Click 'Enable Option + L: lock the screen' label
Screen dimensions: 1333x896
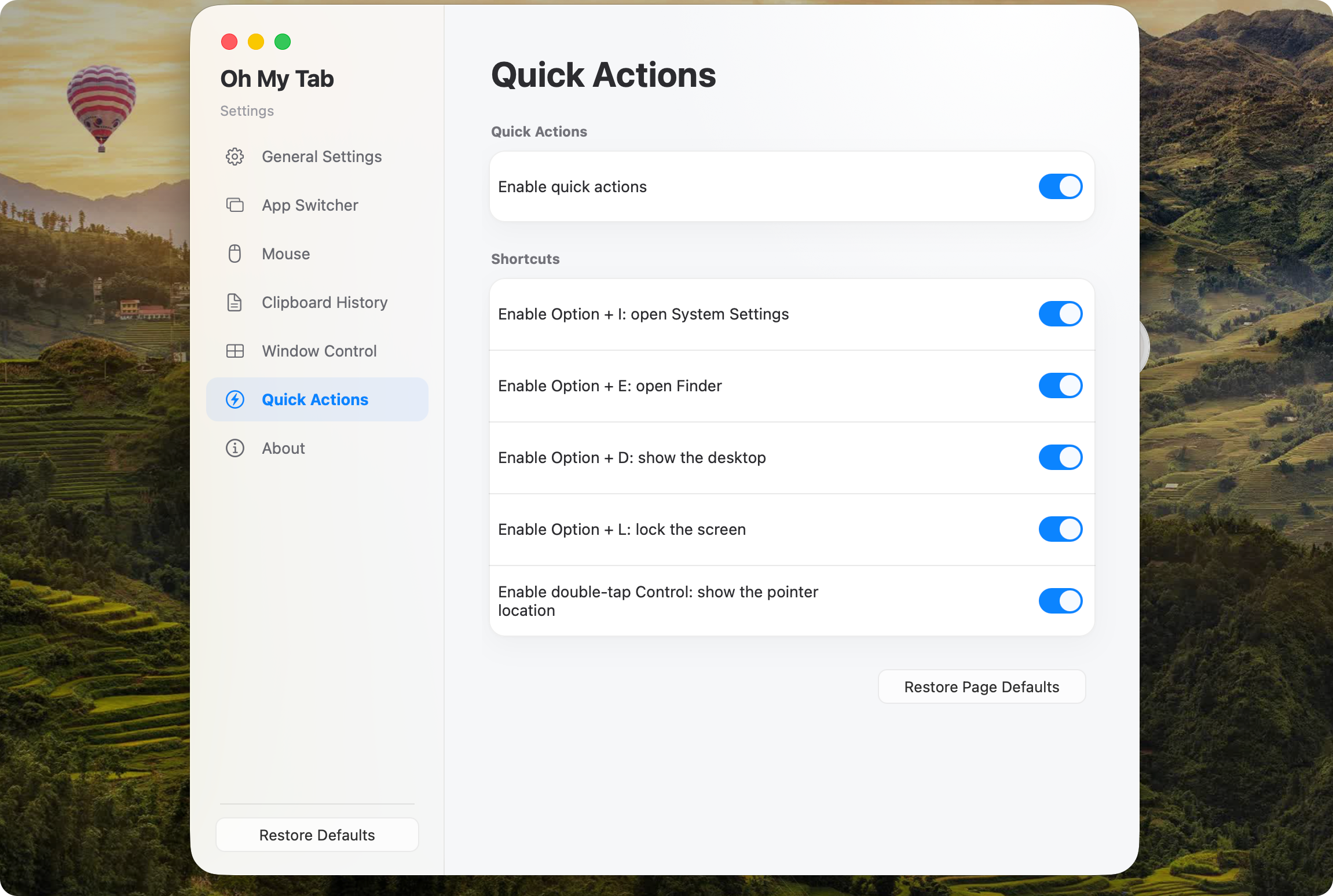pyautogui.click(x=622, y=530)
